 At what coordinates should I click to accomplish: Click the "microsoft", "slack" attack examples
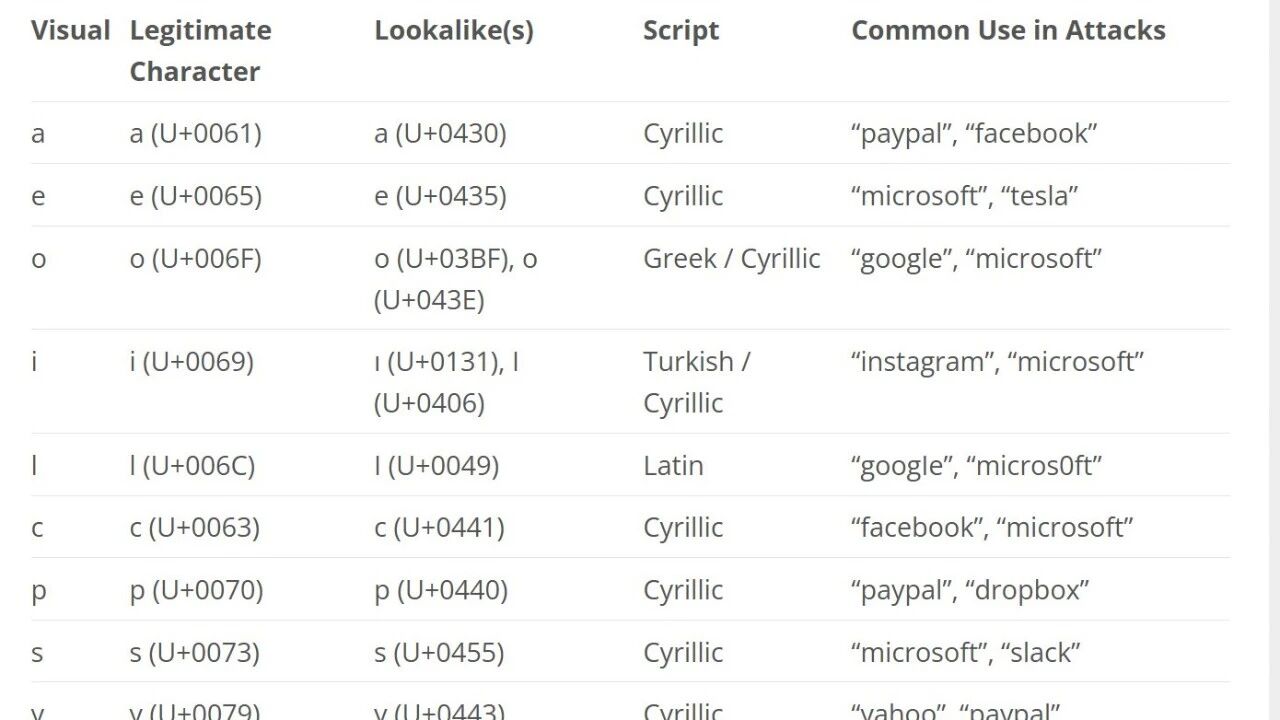tap(966, 652)
